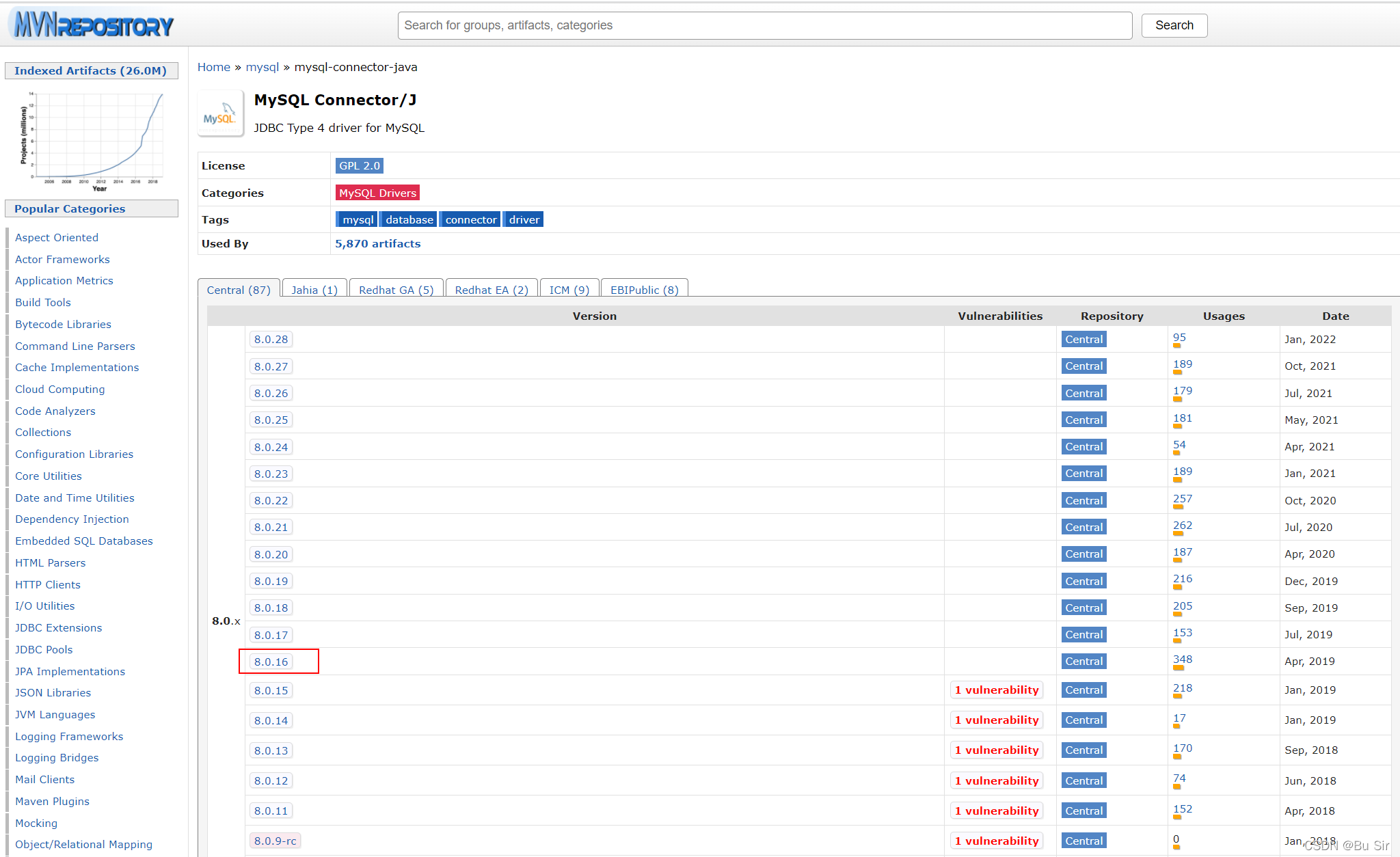Open the 348 usages link for 8.0.16
Image resolution: width=1400 pixels, height=857 pixels.
pyautogui.click(x=1183, y=659)
